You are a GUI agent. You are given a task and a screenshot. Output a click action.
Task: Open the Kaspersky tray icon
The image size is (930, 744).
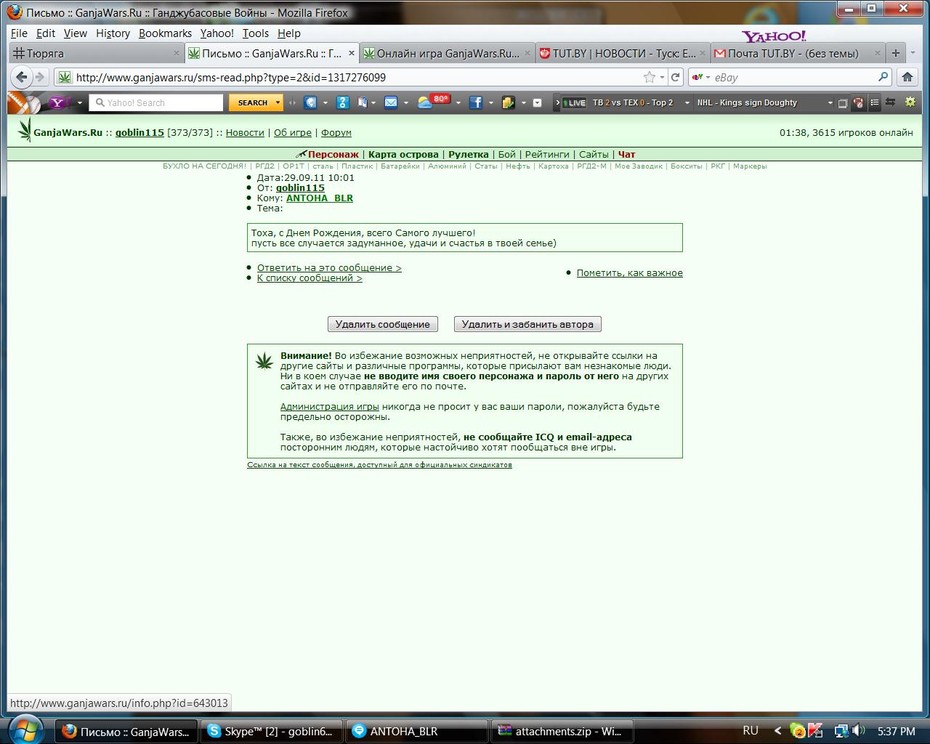coord(816,731)
